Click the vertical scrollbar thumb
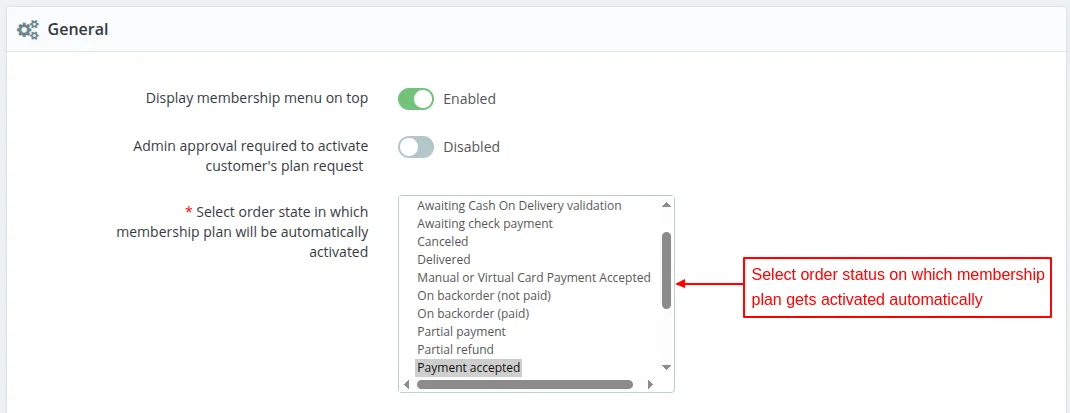 point(666,270)
